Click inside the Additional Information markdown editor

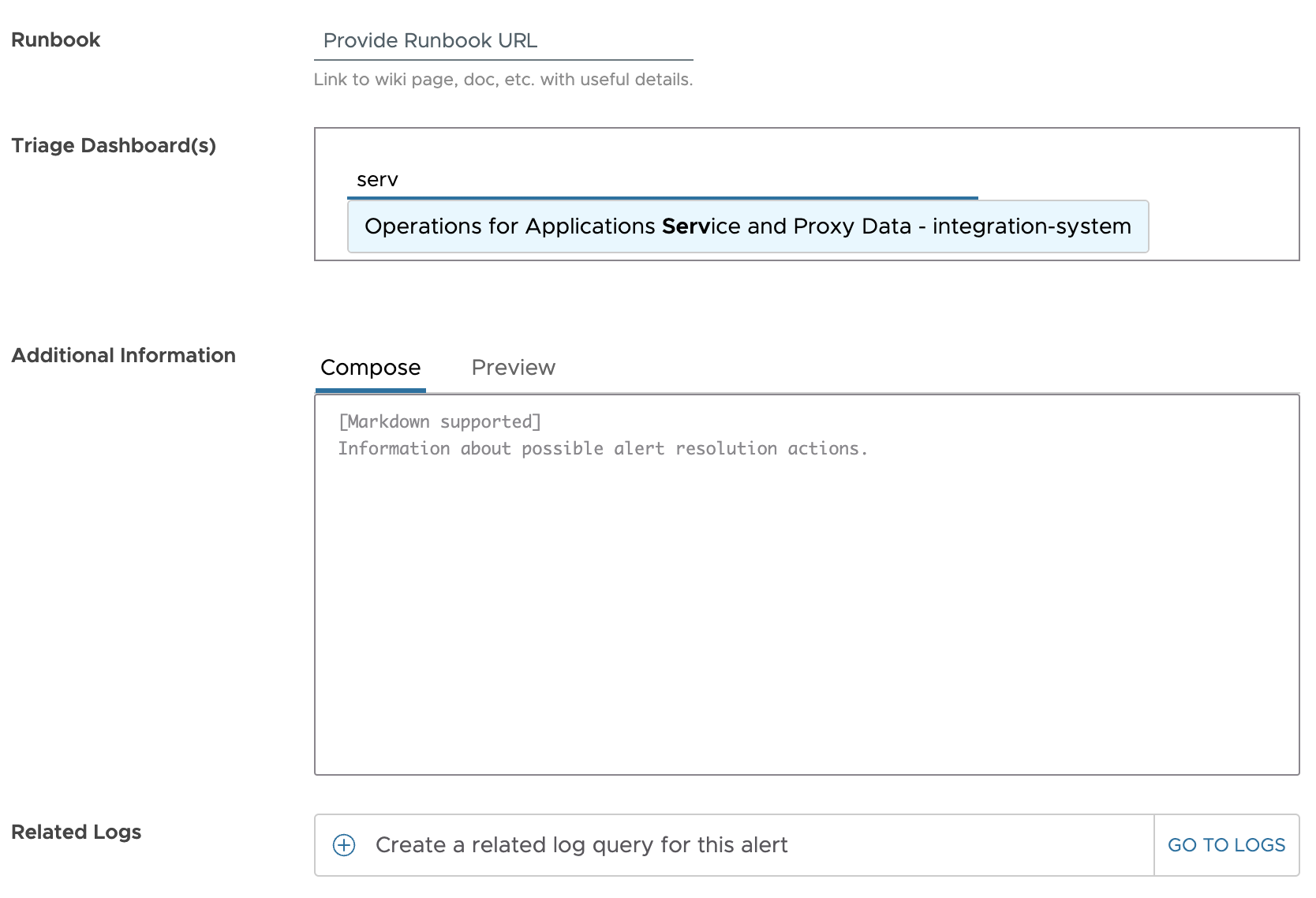pyautogui.click(x=806, y=585)
